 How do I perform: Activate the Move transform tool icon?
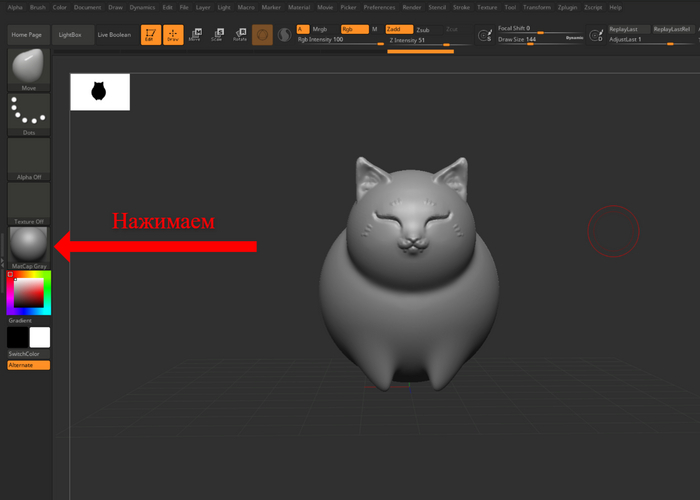195,35
